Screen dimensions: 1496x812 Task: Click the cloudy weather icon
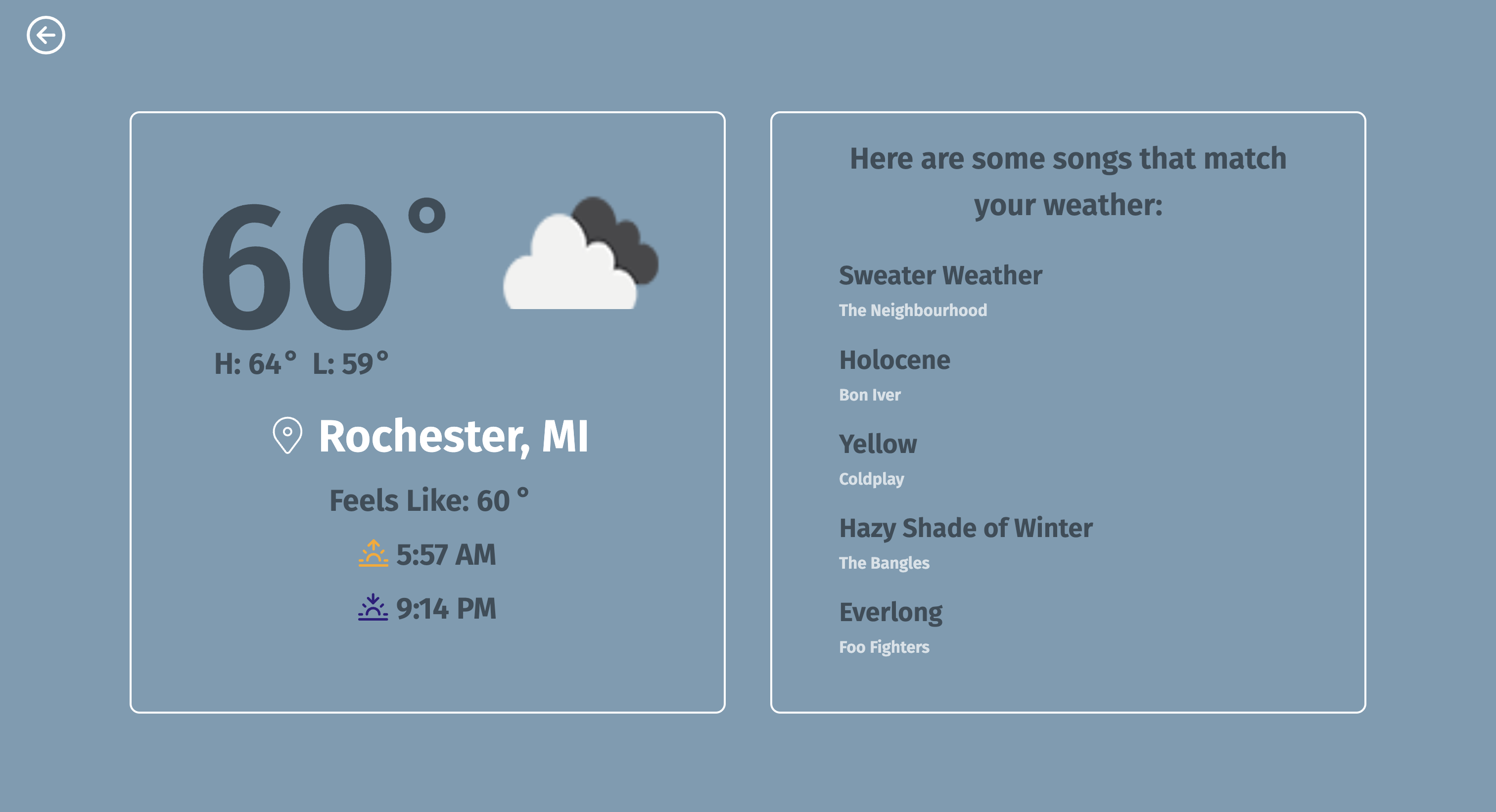point(580,253)
